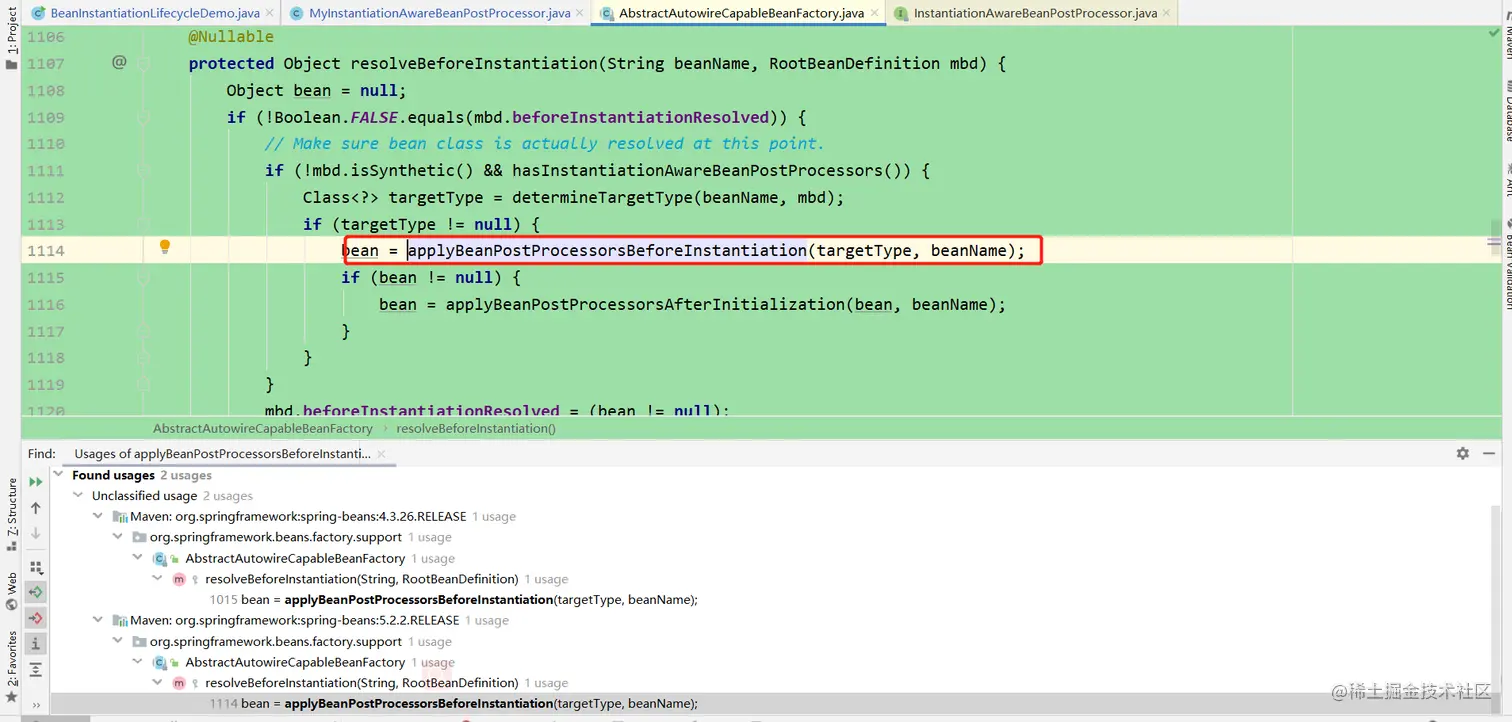Viewport: 1512px width, 722px height.
Task: Click the editor vertical scrollbar thumb
Action: [x=1495, y=238]
